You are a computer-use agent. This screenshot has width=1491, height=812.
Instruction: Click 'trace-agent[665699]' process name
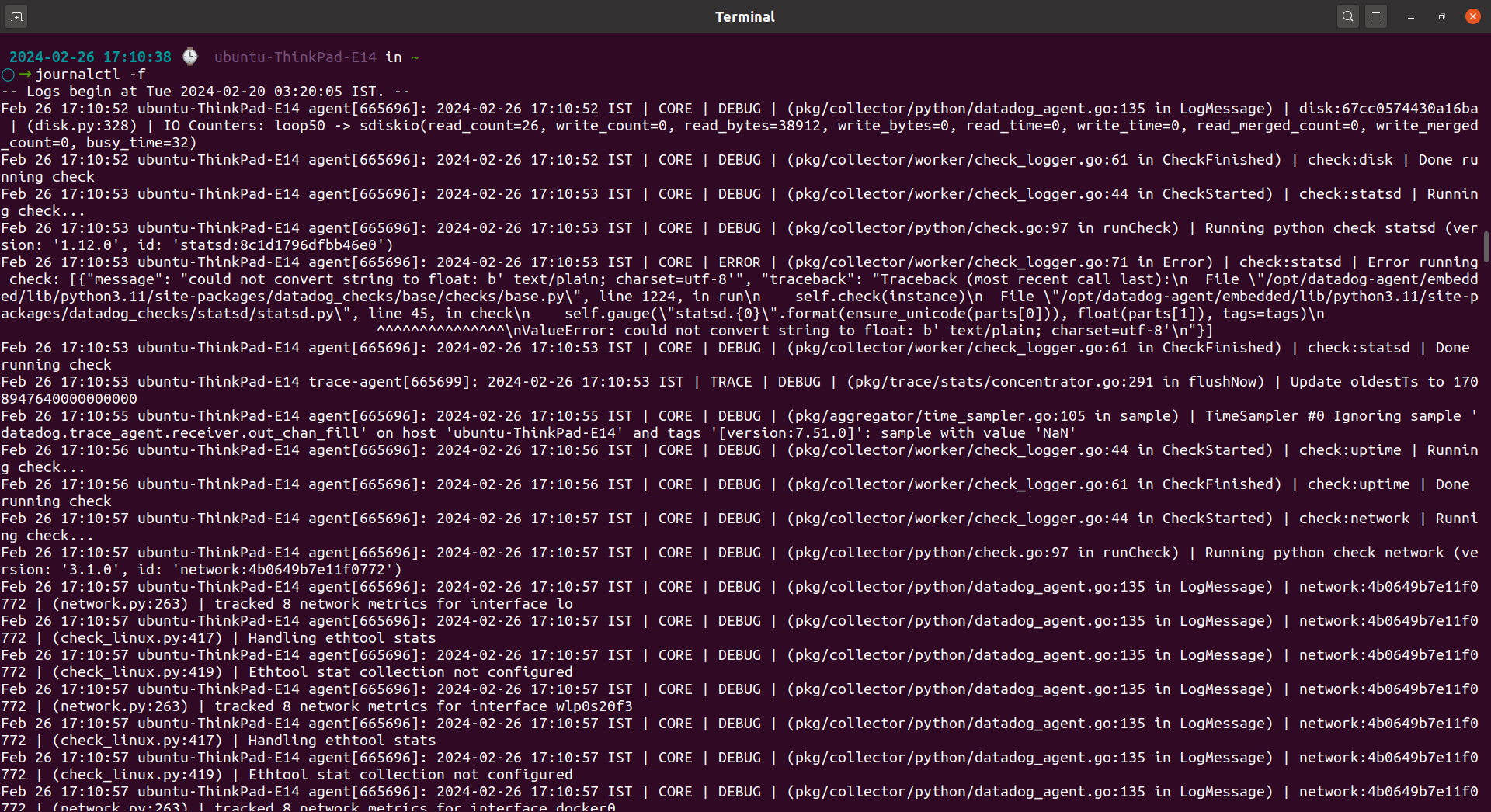coord(390,382)
